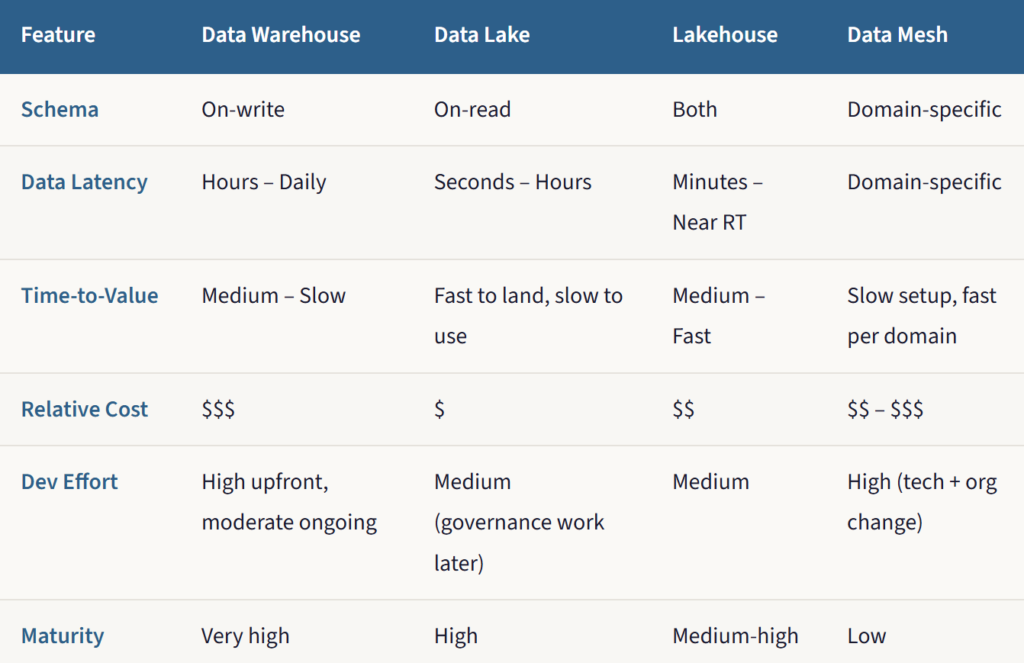Screen dimensions: 1024x663
Task: Click the On-write schema cell
Action: 243,109
